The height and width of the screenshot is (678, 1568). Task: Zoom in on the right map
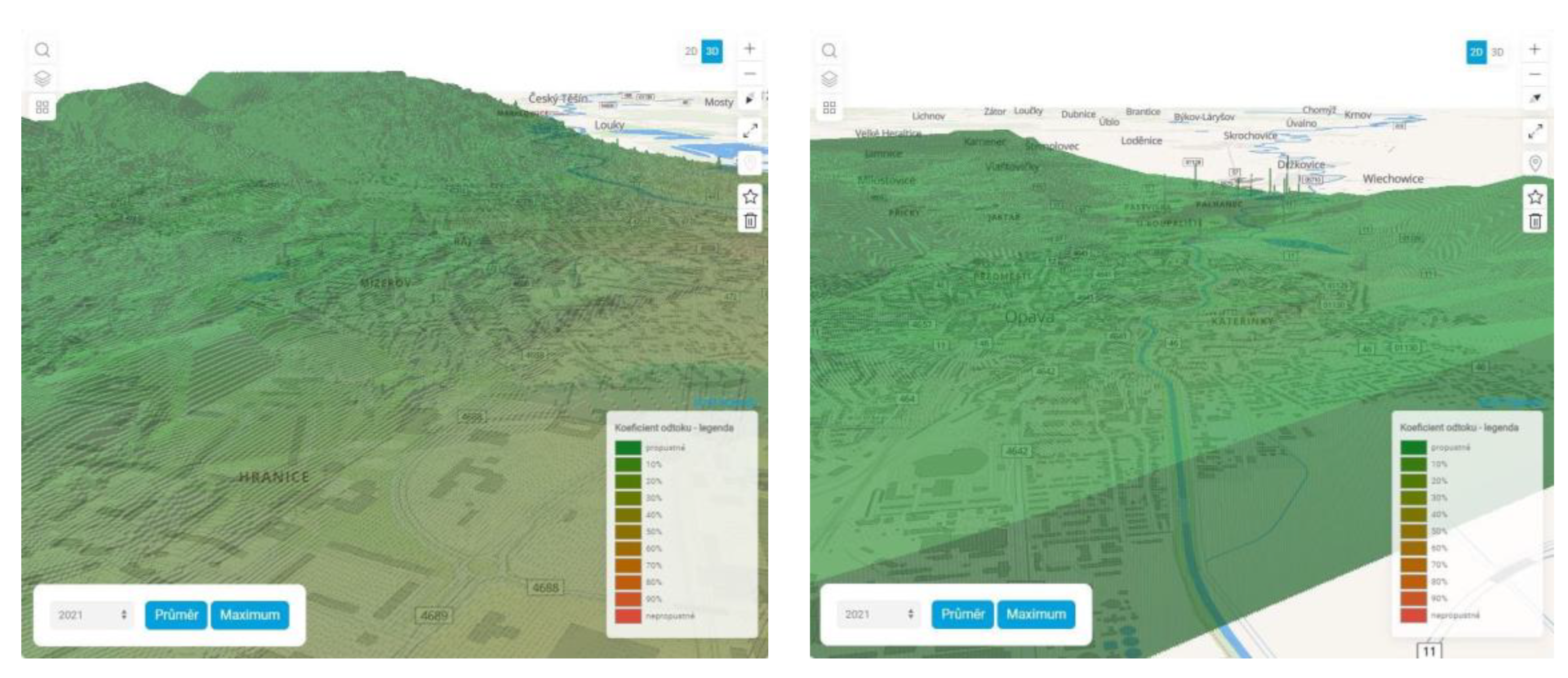click(x=1534, y=49)
